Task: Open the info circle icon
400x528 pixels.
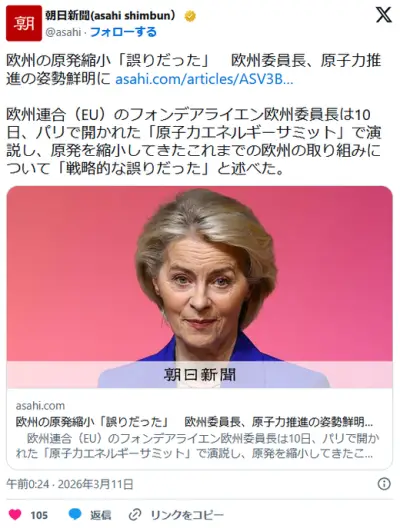Action: point(384,484)
